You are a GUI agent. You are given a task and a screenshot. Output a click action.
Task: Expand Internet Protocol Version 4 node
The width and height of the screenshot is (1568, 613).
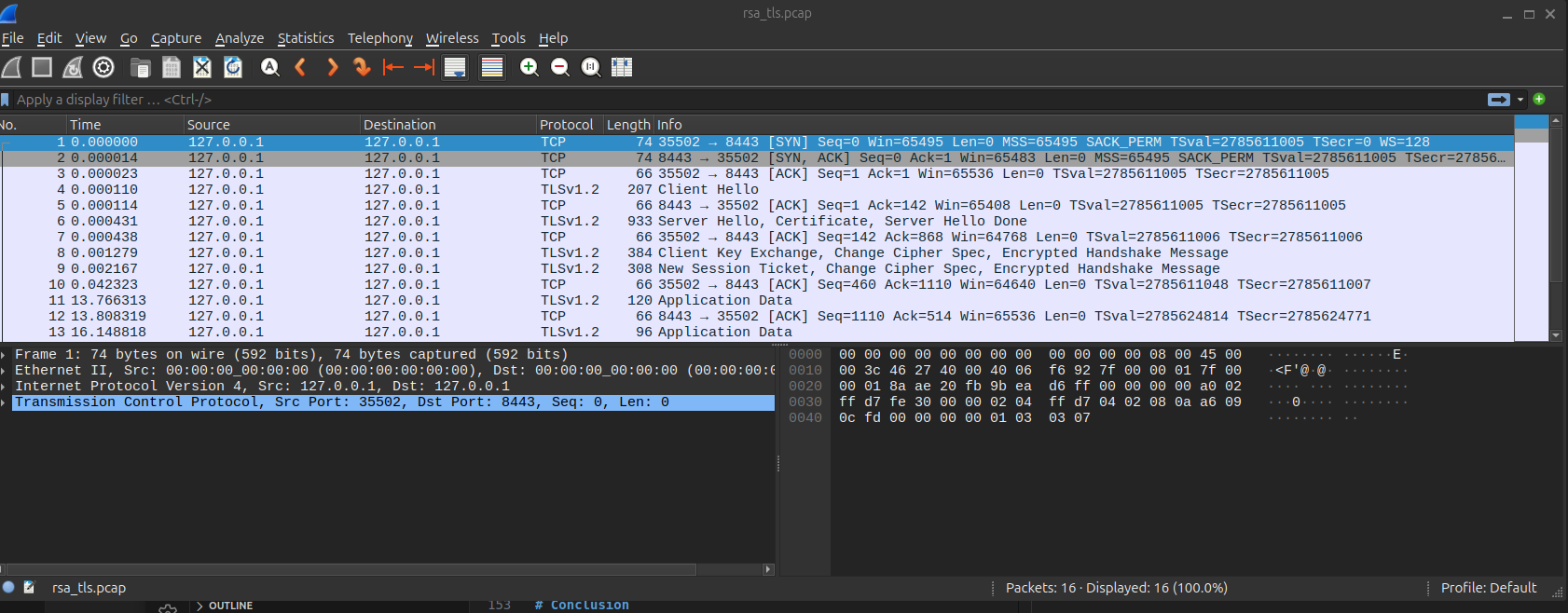click(x=6, y=387)
